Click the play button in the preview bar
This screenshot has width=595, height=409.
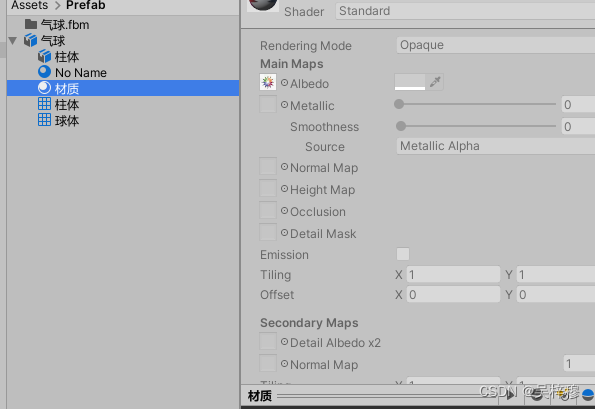511,395
